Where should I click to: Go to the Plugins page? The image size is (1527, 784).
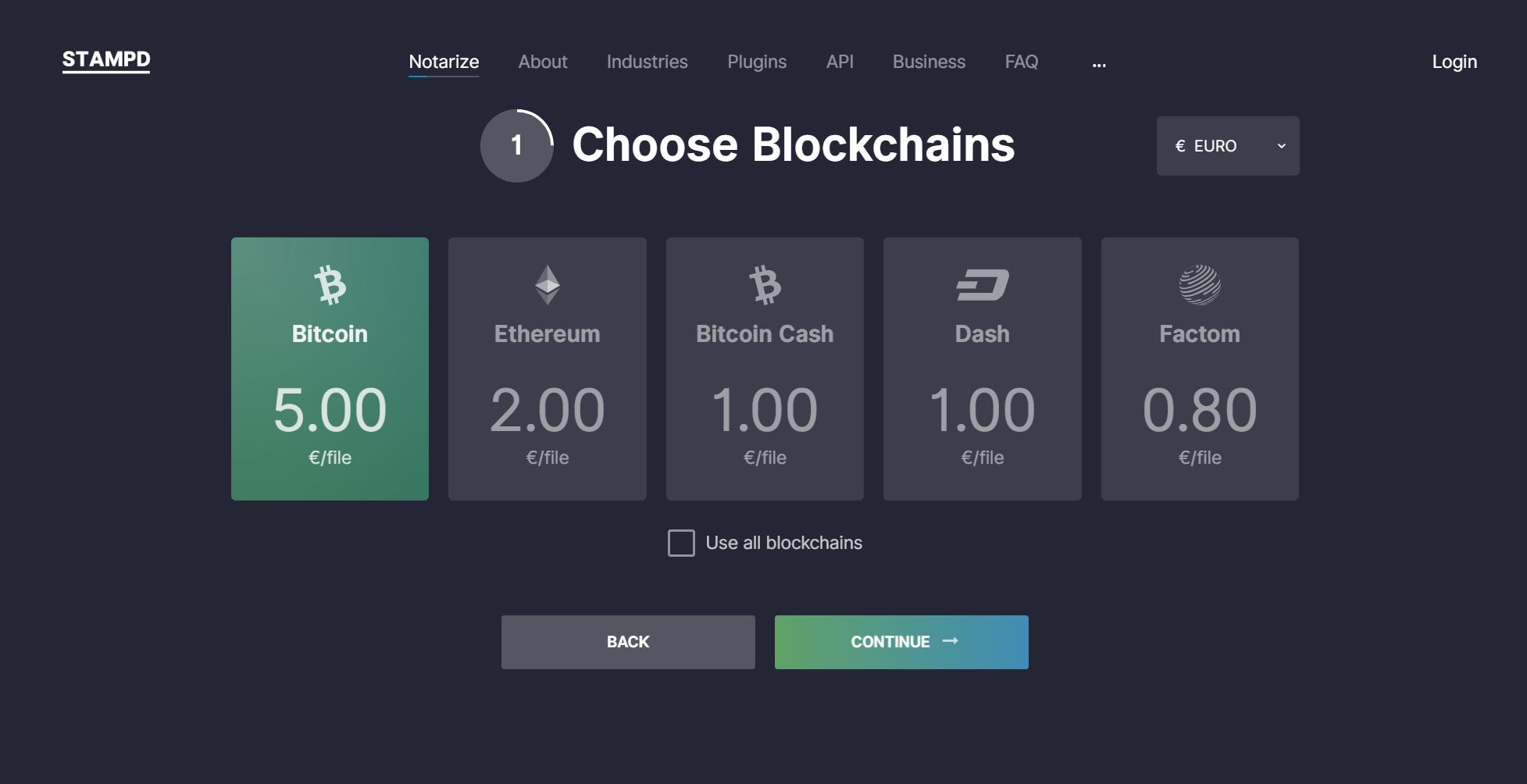coord(757,62)
